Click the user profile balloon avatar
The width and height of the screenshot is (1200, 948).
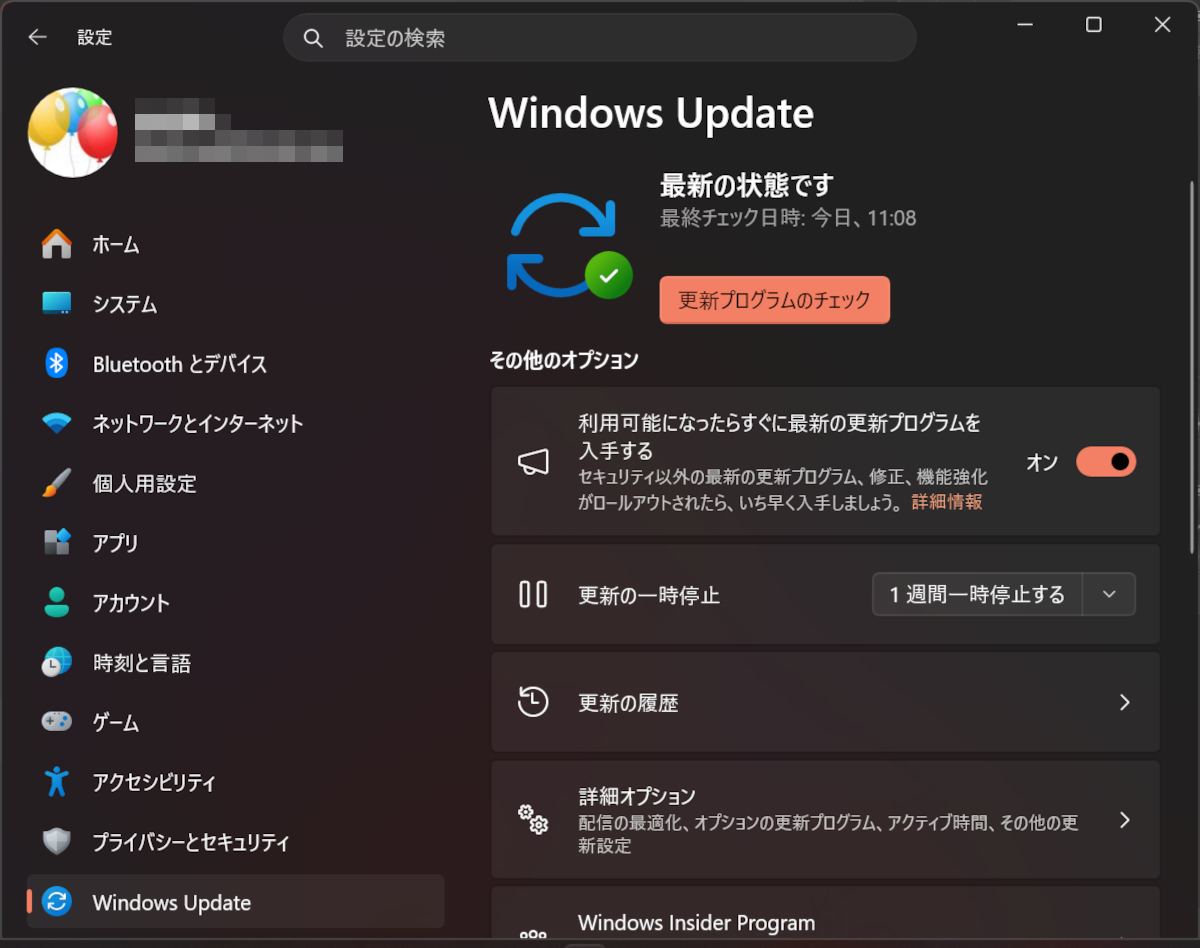tap(73, 132)
